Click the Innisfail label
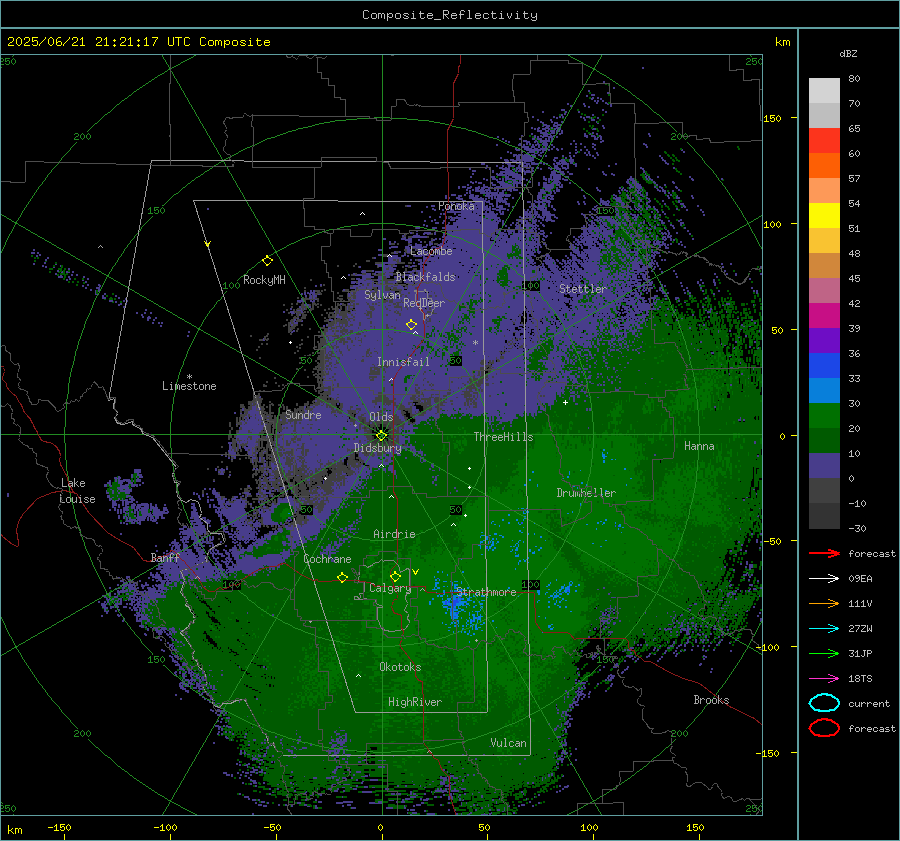Viewport: 900px width, 841px height. tap(403, 362)
